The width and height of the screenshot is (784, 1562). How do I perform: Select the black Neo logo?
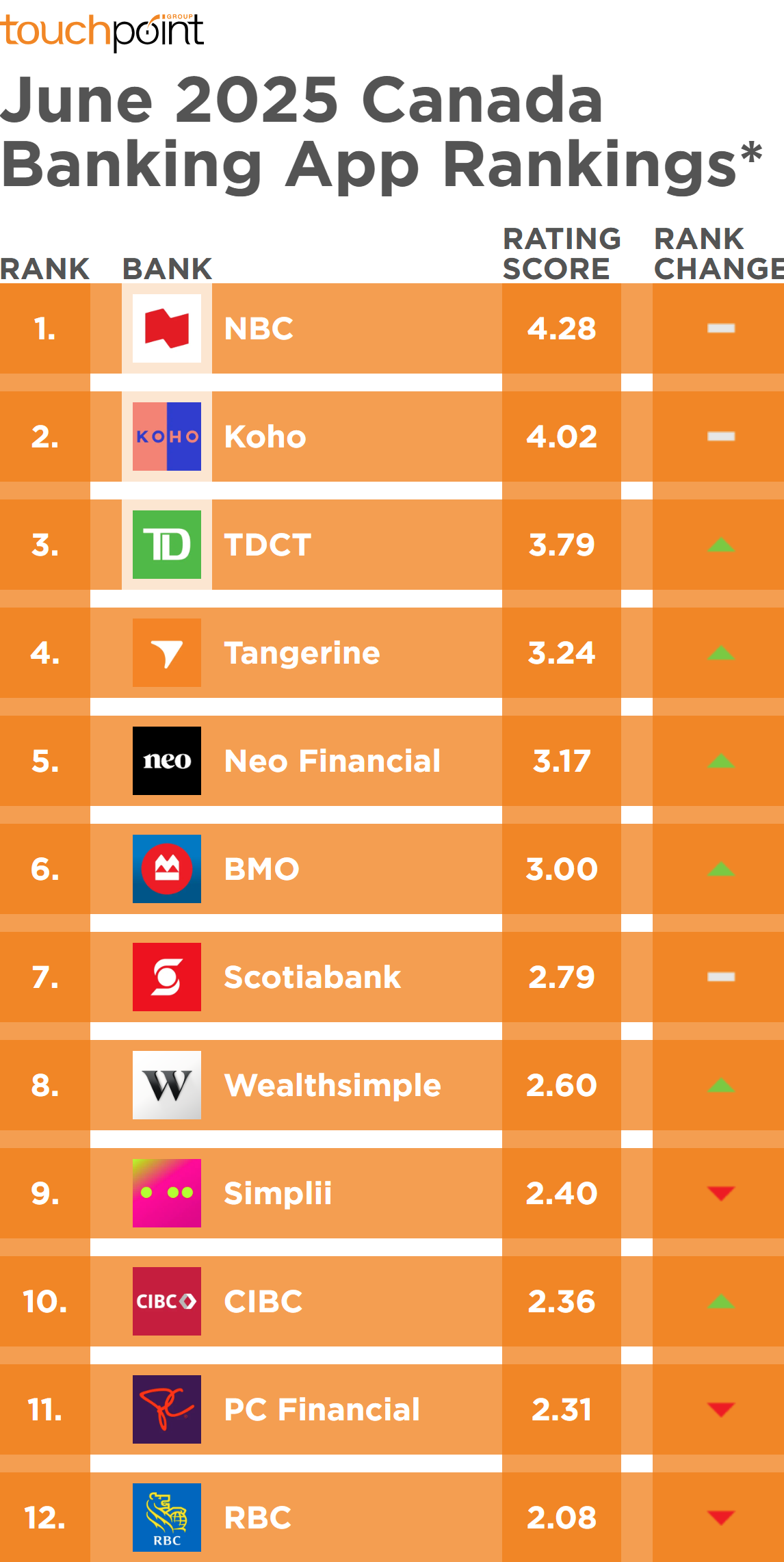167,761
